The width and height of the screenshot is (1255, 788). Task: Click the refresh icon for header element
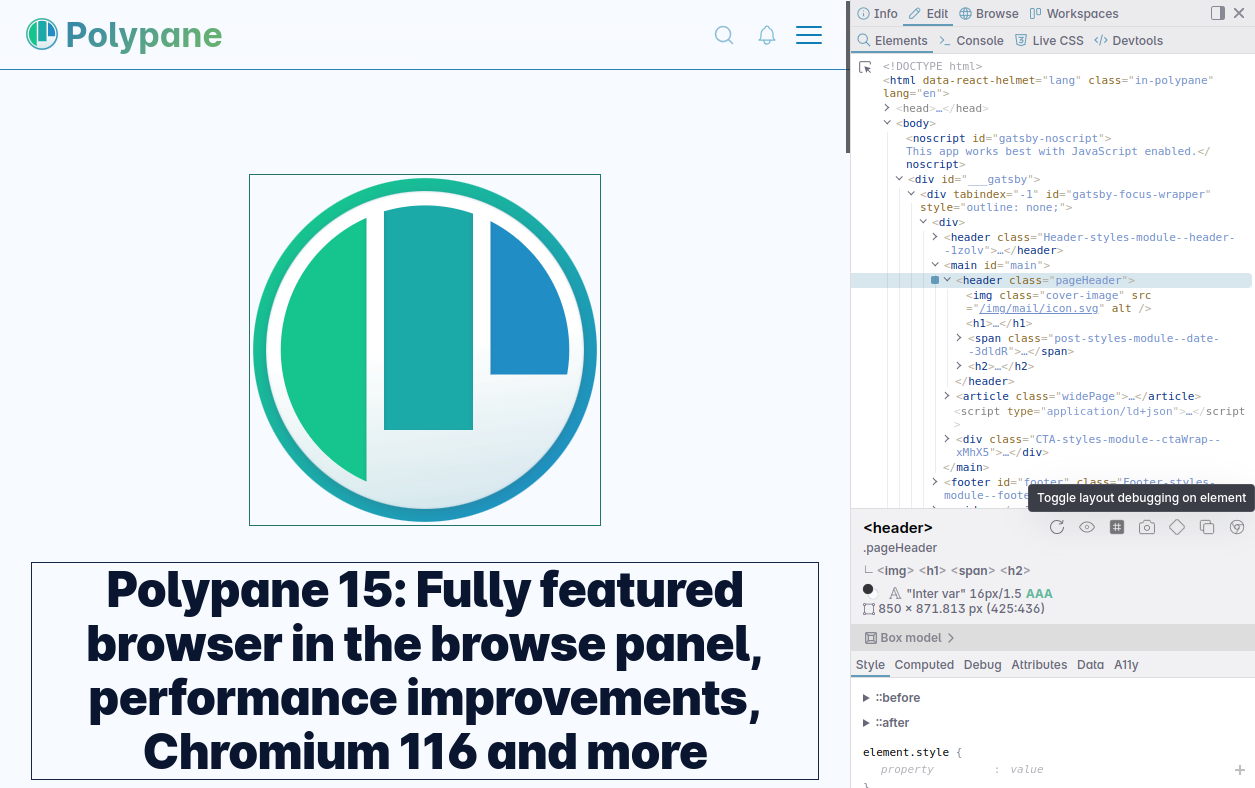[1057, 527]
